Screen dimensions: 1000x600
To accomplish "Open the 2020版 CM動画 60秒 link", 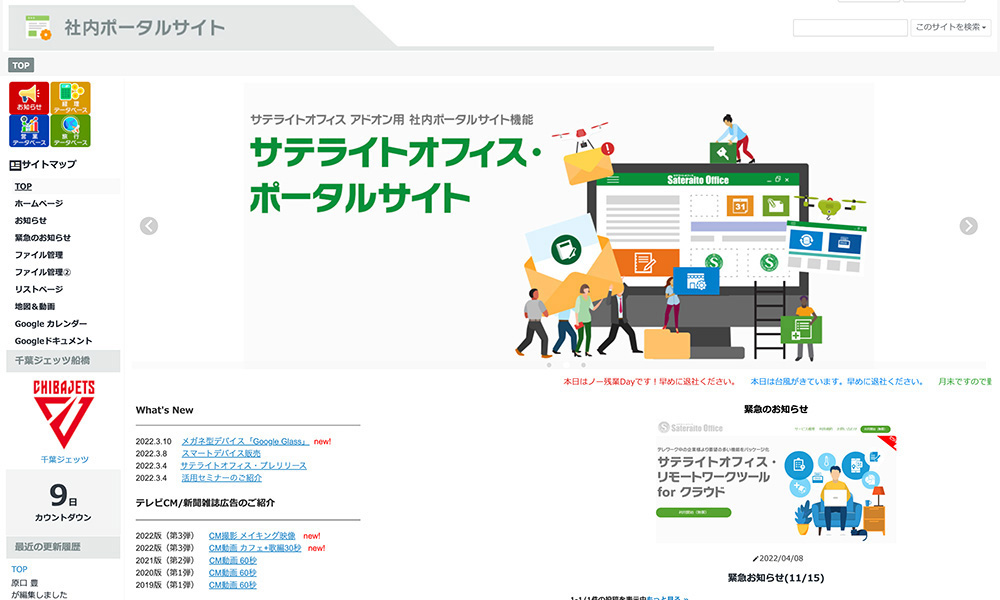I will point(233,573).
